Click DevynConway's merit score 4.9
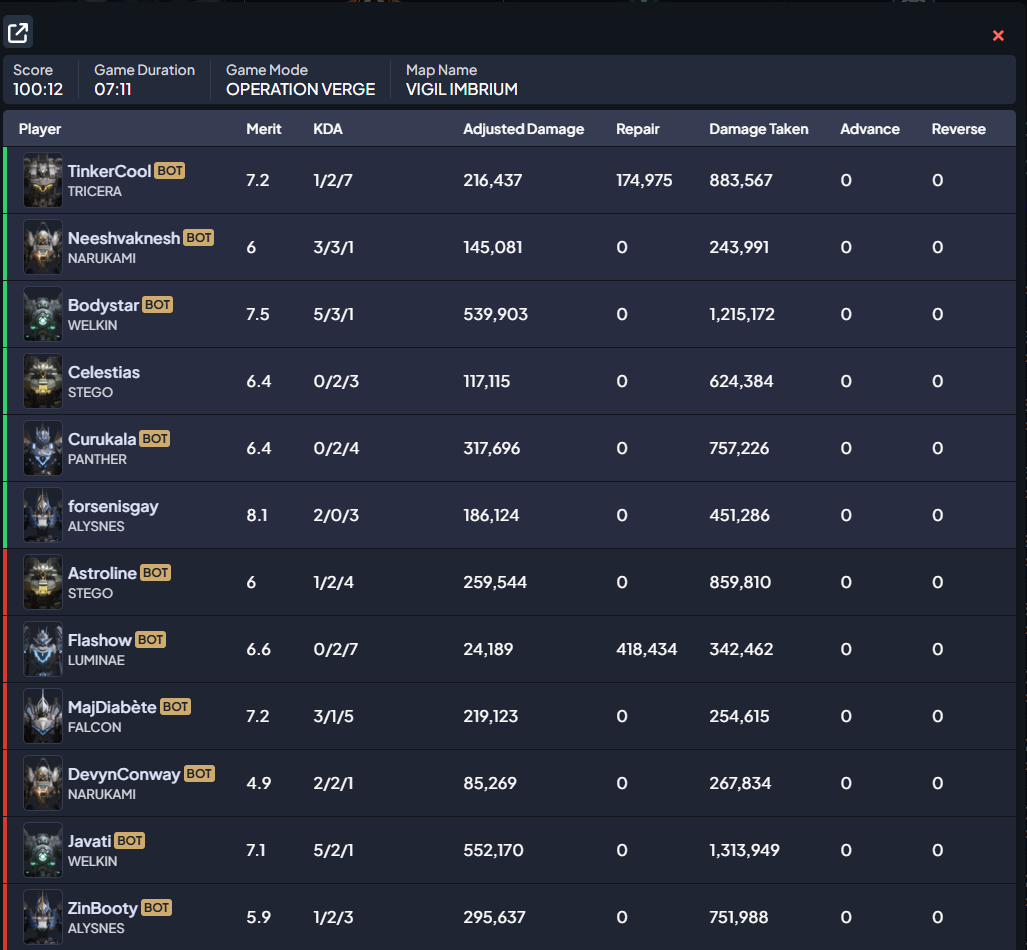 (259, 784)
